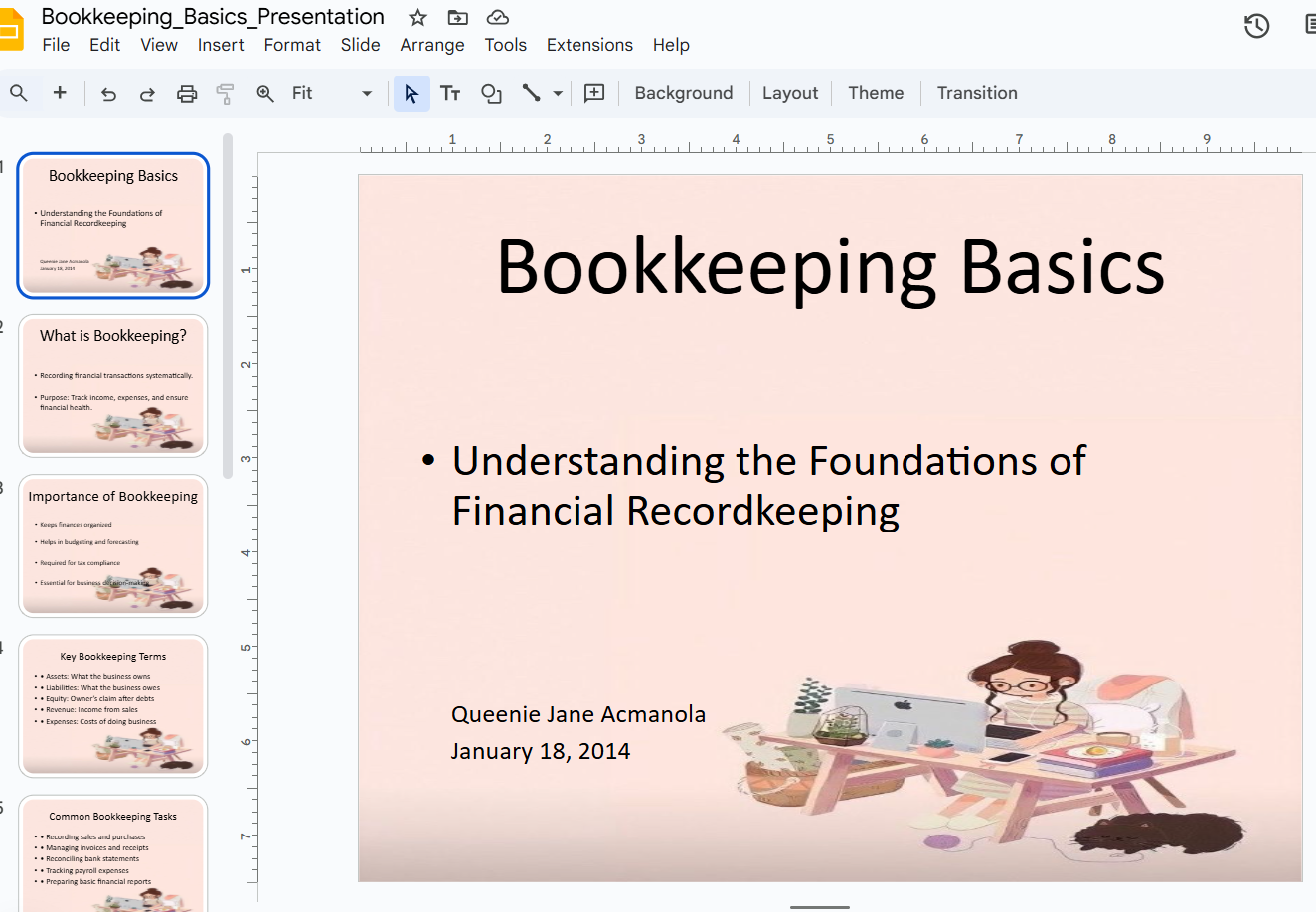Select the Text box tool
The height and width of the screenshot is (912, 1316).
coord(450,93)
